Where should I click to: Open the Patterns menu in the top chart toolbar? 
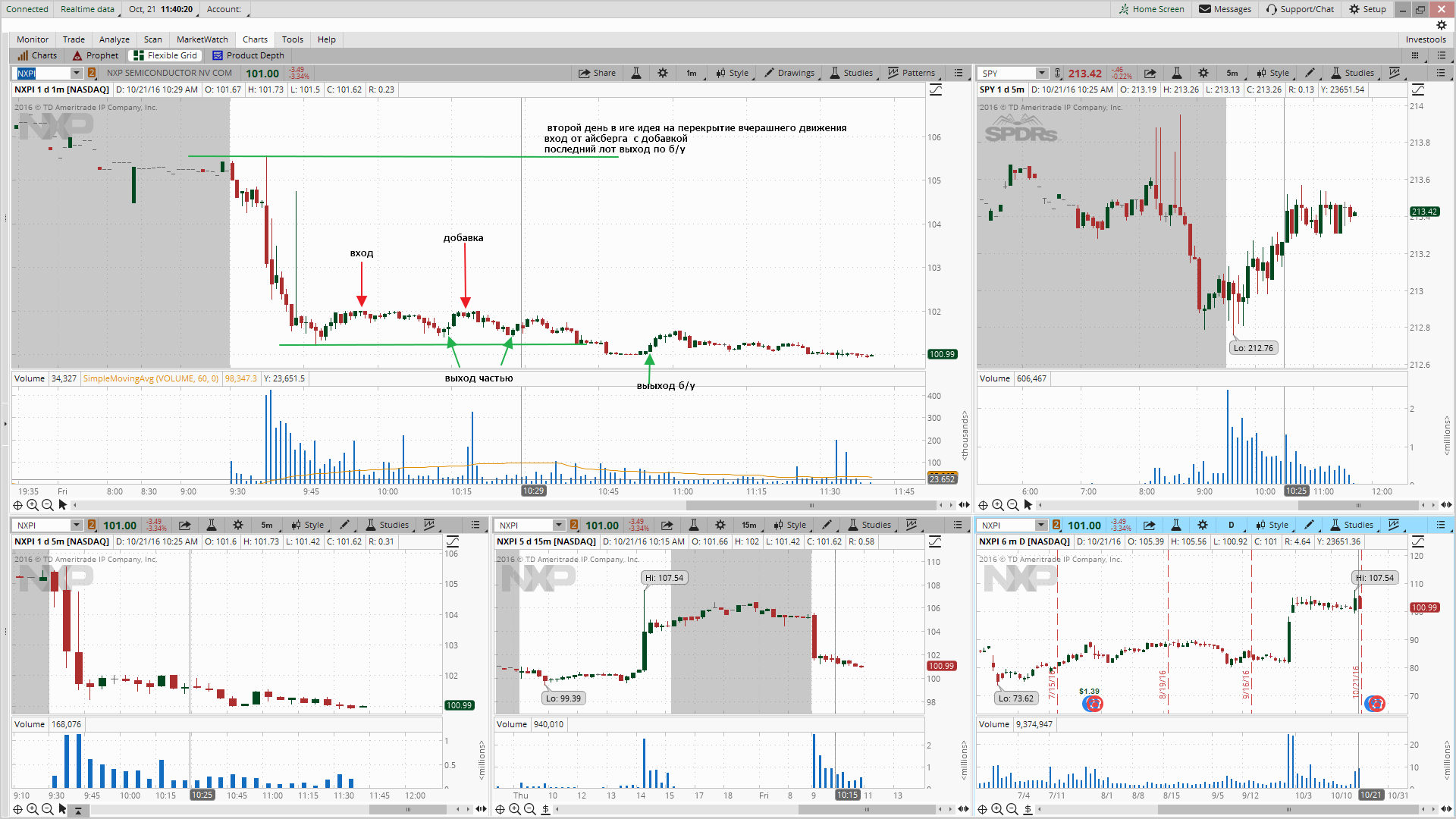point(911,73)
